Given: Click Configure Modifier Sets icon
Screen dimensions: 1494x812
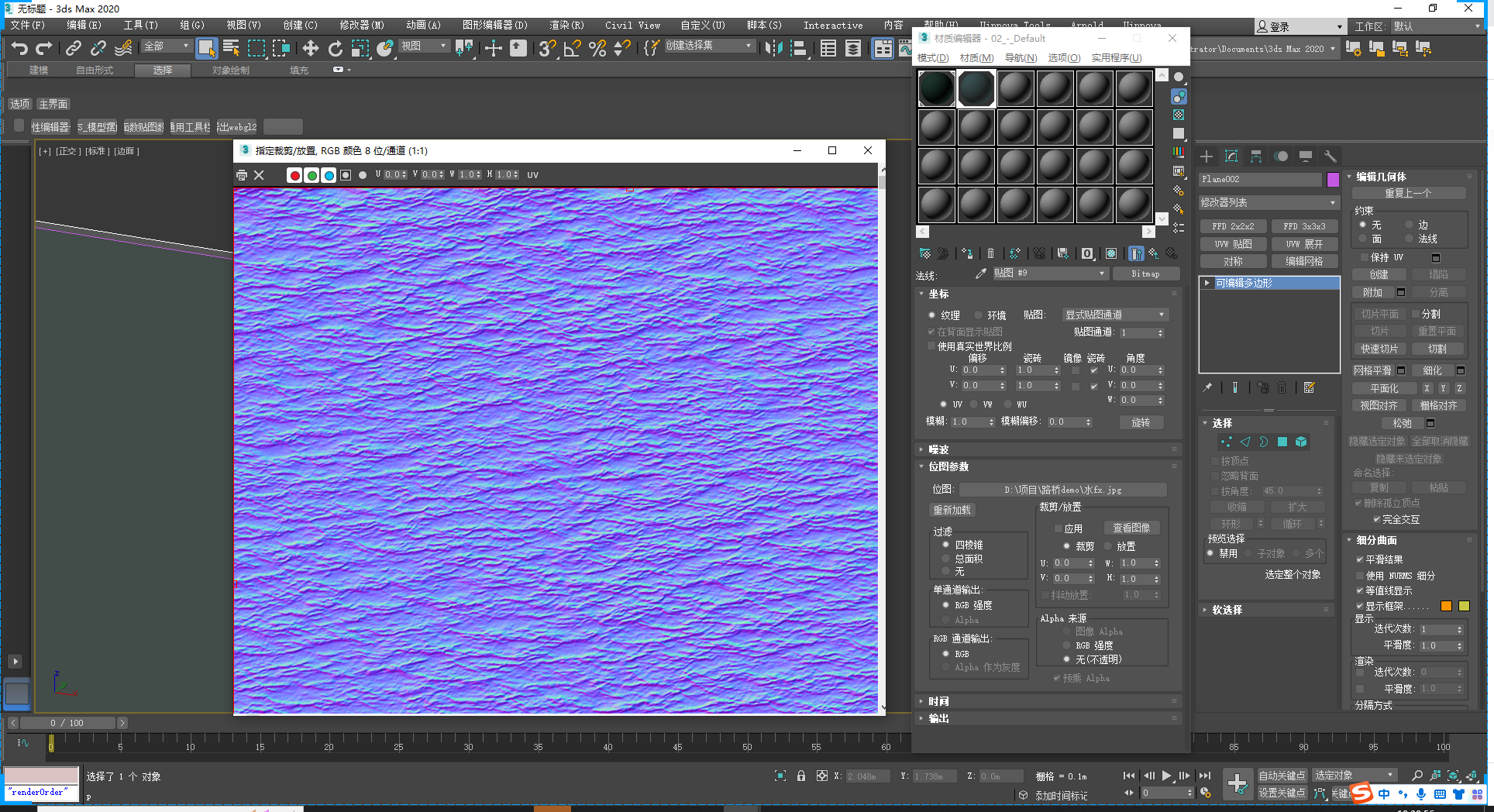Looking at the screenshot, I should click(1310, 387).
